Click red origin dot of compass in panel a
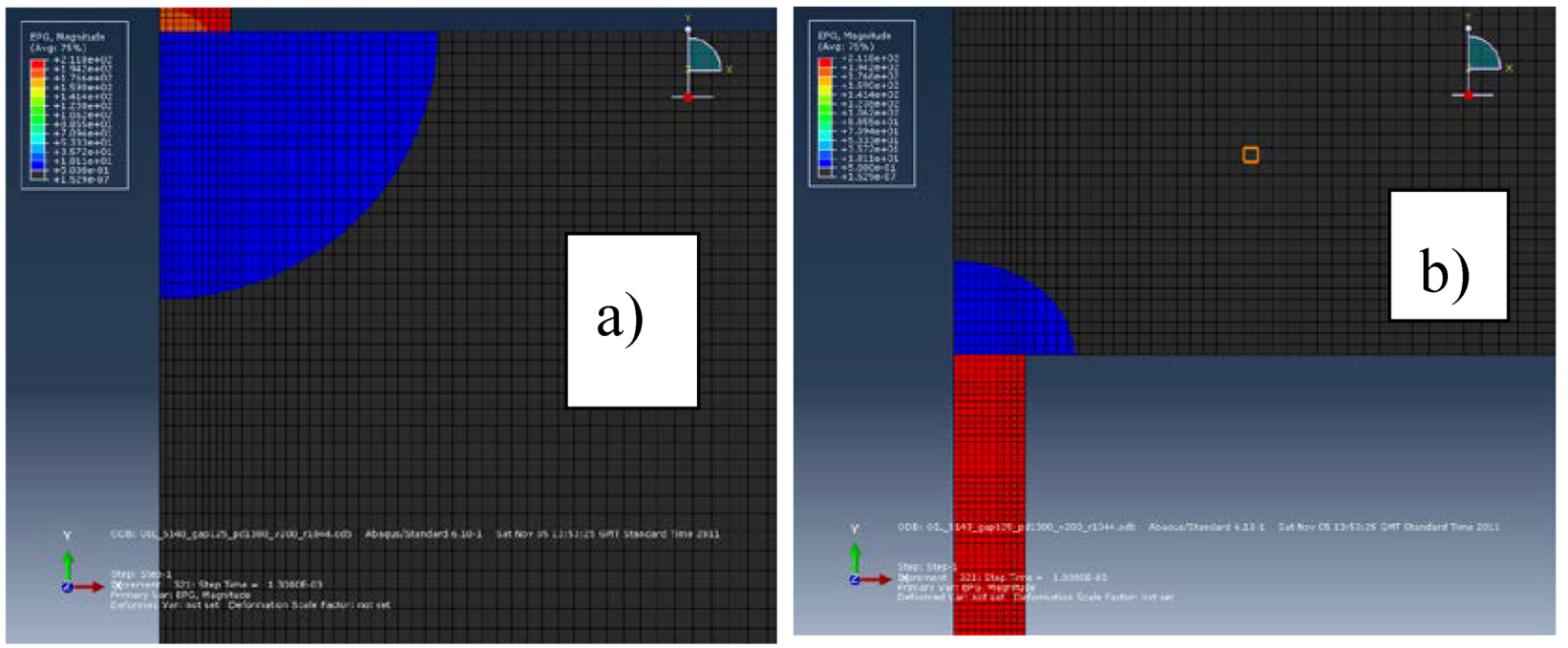Screen dimensions: 1568x648 689,97
